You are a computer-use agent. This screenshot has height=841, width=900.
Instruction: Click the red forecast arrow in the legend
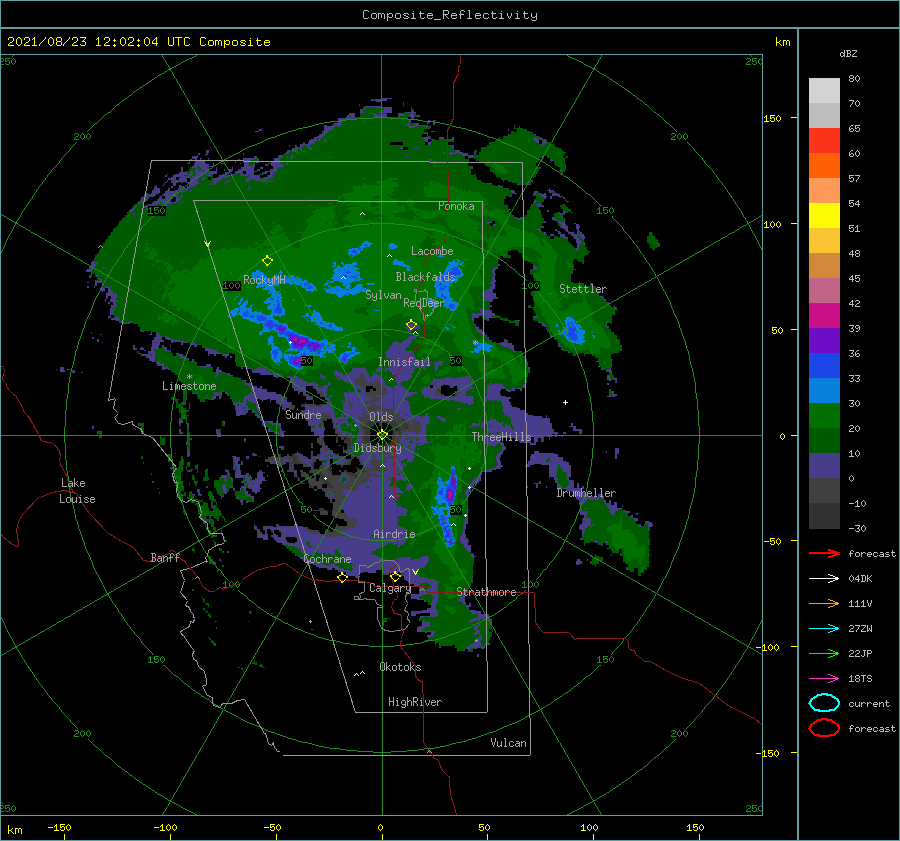[824, 553]
